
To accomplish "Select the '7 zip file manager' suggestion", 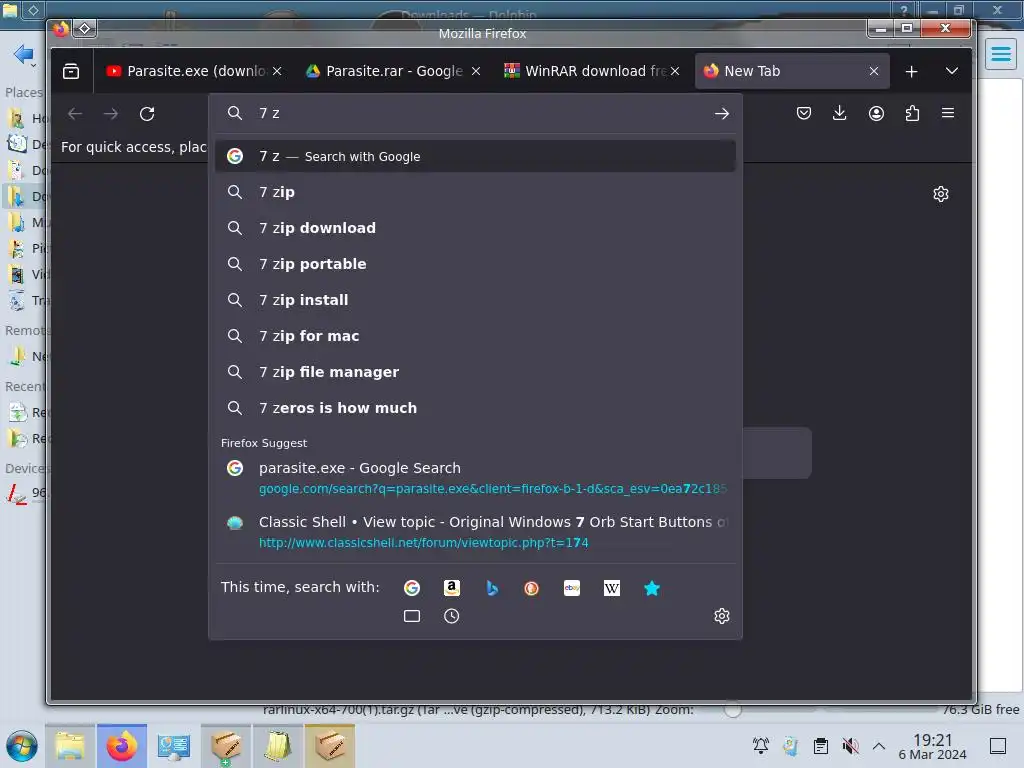I will coord(475,372).
